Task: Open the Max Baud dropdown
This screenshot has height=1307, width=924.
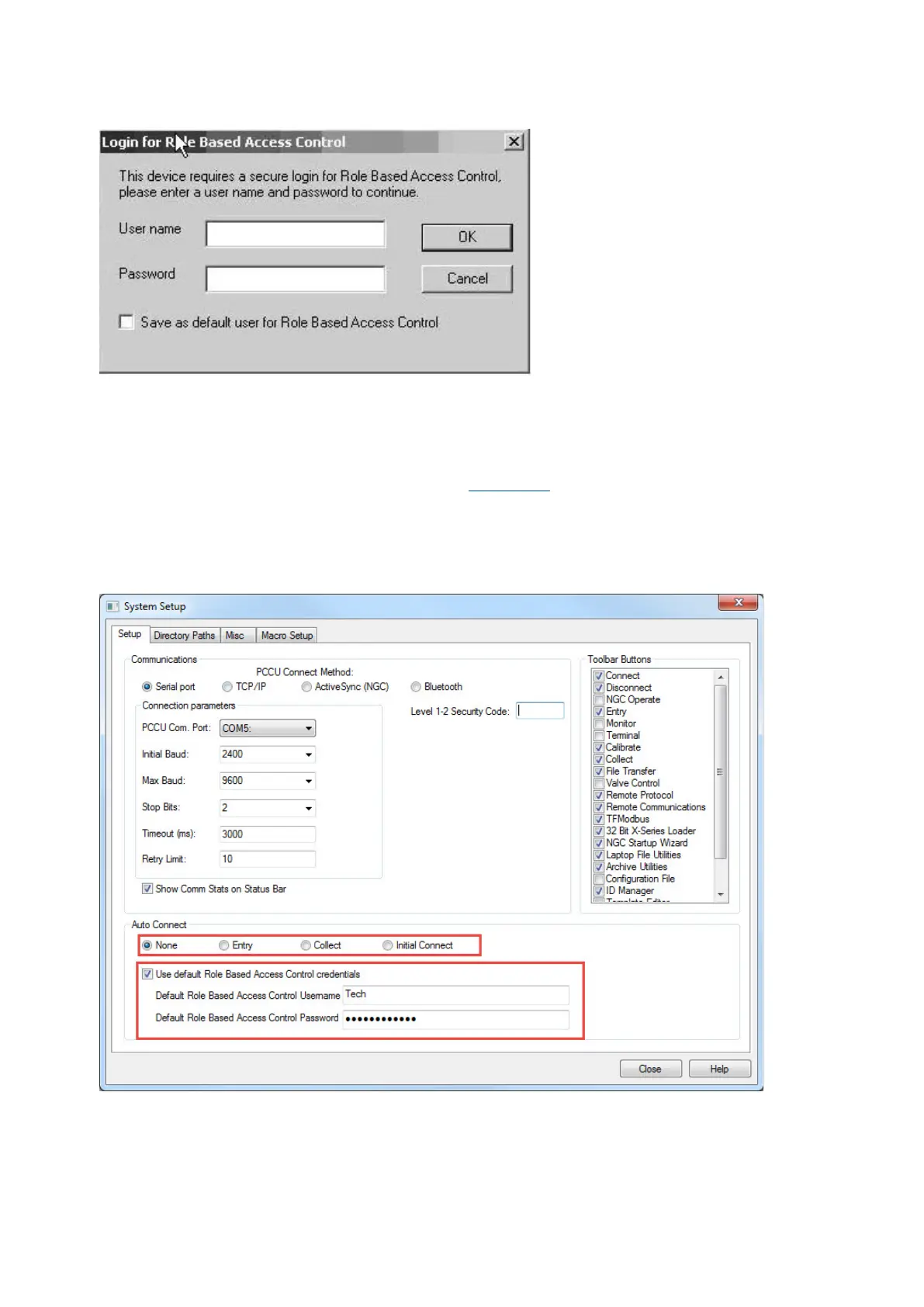Action: tap(268, 781)
